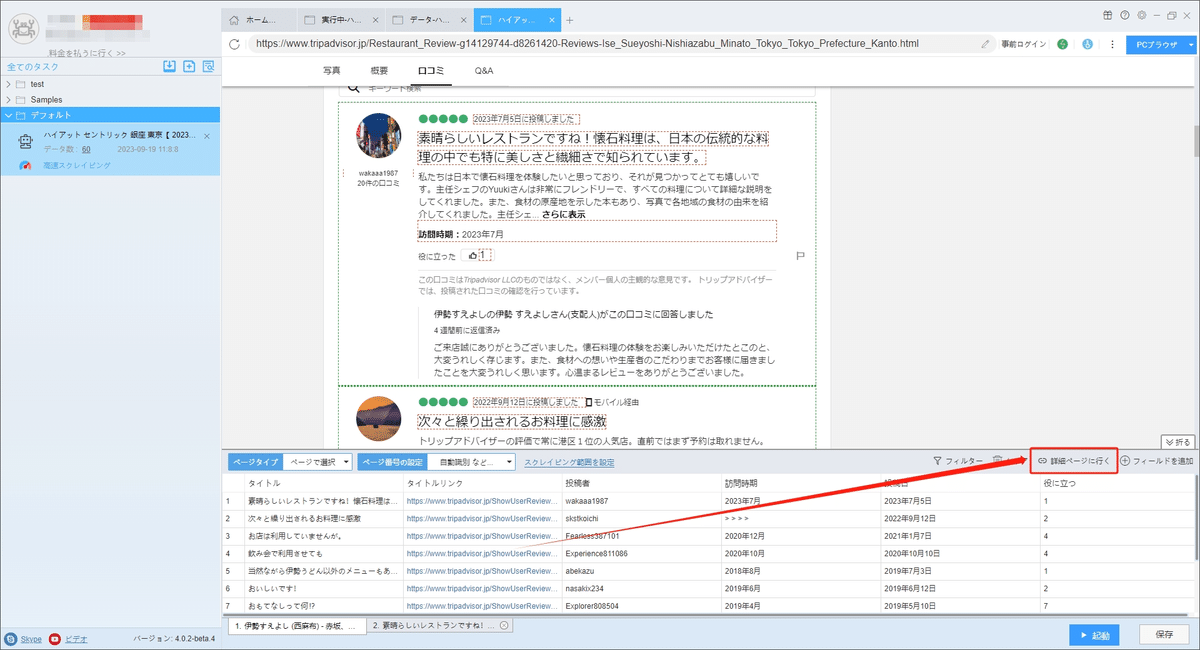Open the three-dot more options menu
The image size is (1200, 650).
(x=1112, y=44)
